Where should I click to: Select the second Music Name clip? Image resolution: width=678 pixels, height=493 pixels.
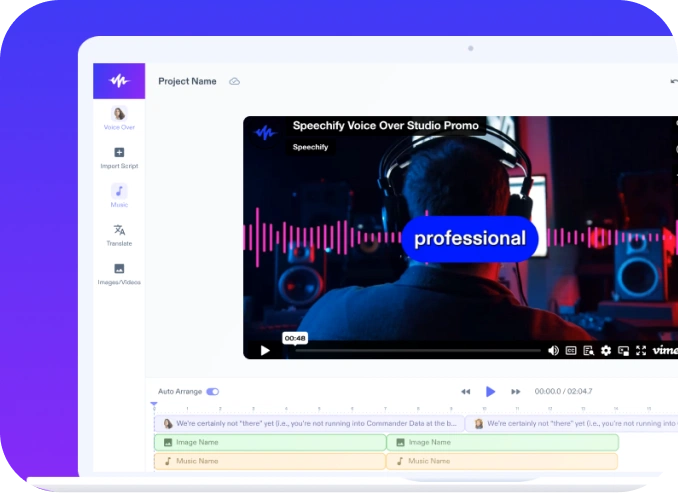[x=502, y=461]
